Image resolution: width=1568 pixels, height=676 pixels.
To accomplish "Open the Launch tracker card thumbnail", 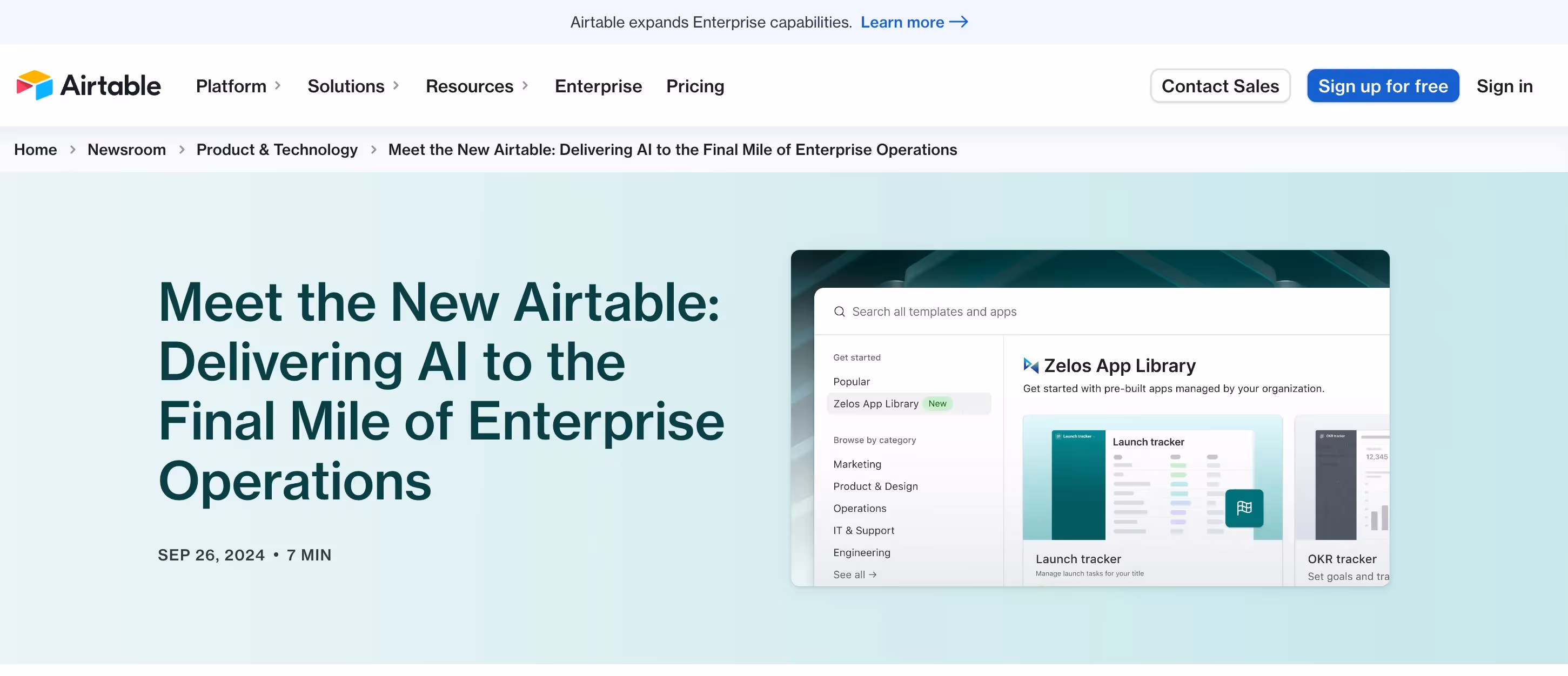I will [1152, 478].
